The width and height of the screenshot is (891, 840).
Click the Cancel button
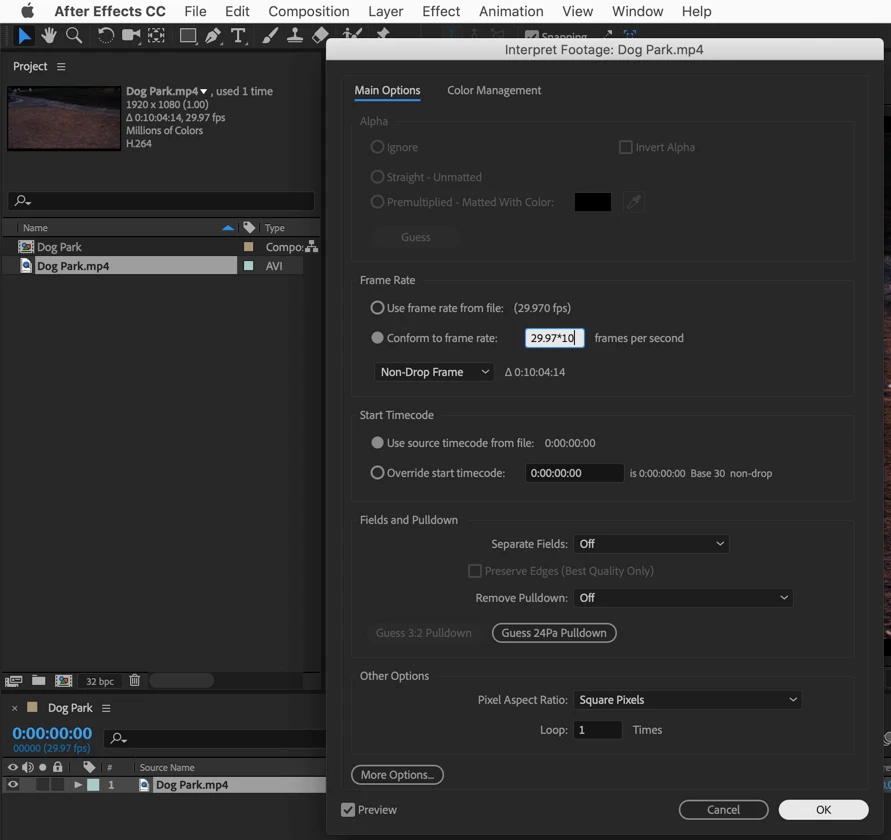point(723,810)
